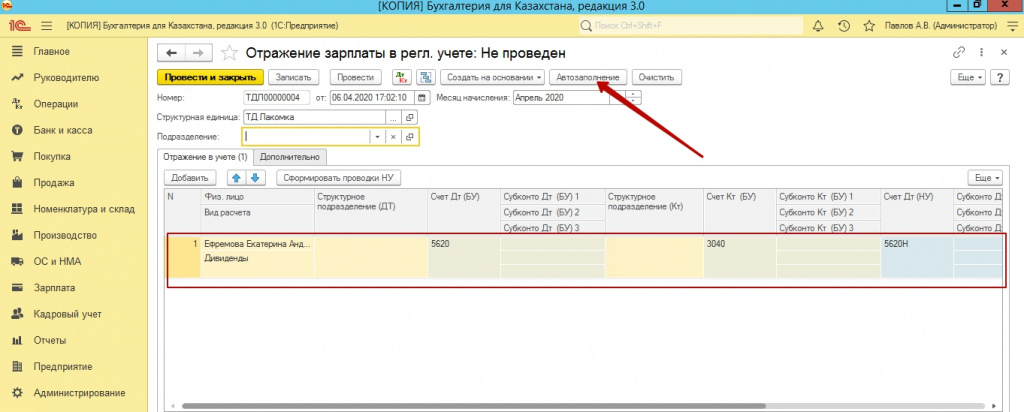Click the Автозаполнение button
This screenshot has width=1024, height=412.
[588, 77]
